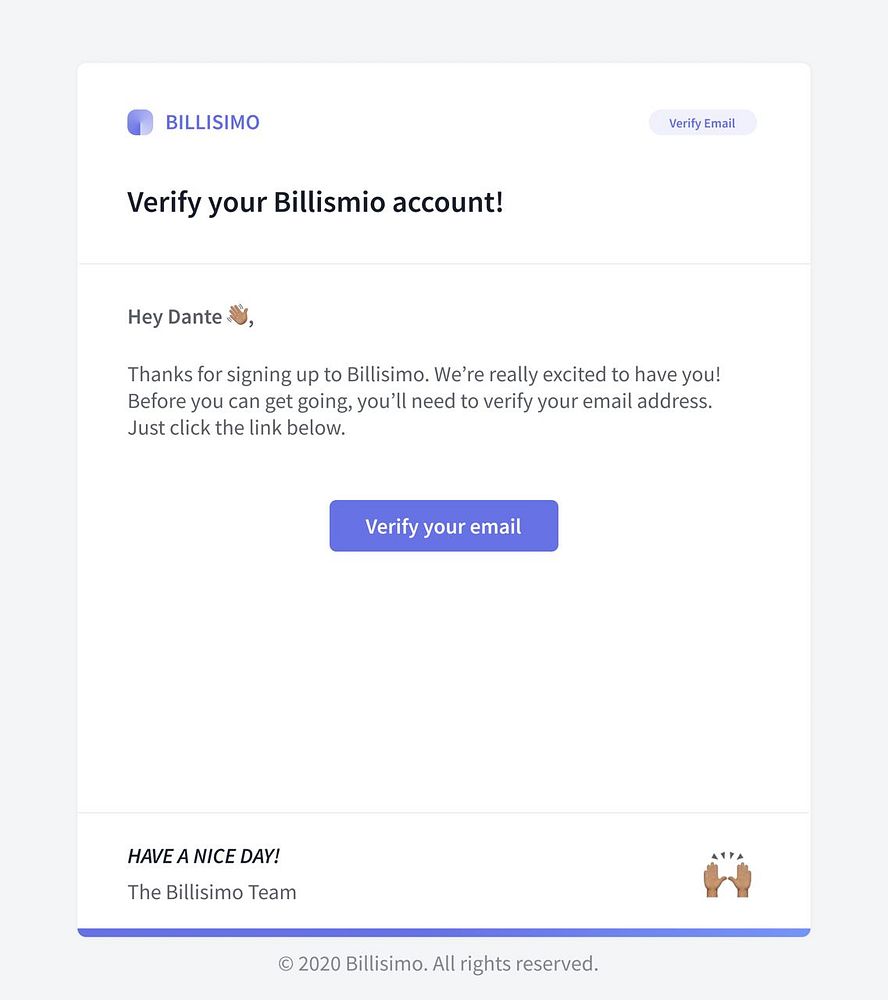
Task: Click the divider line above the footer
Action: pos(444,812)
